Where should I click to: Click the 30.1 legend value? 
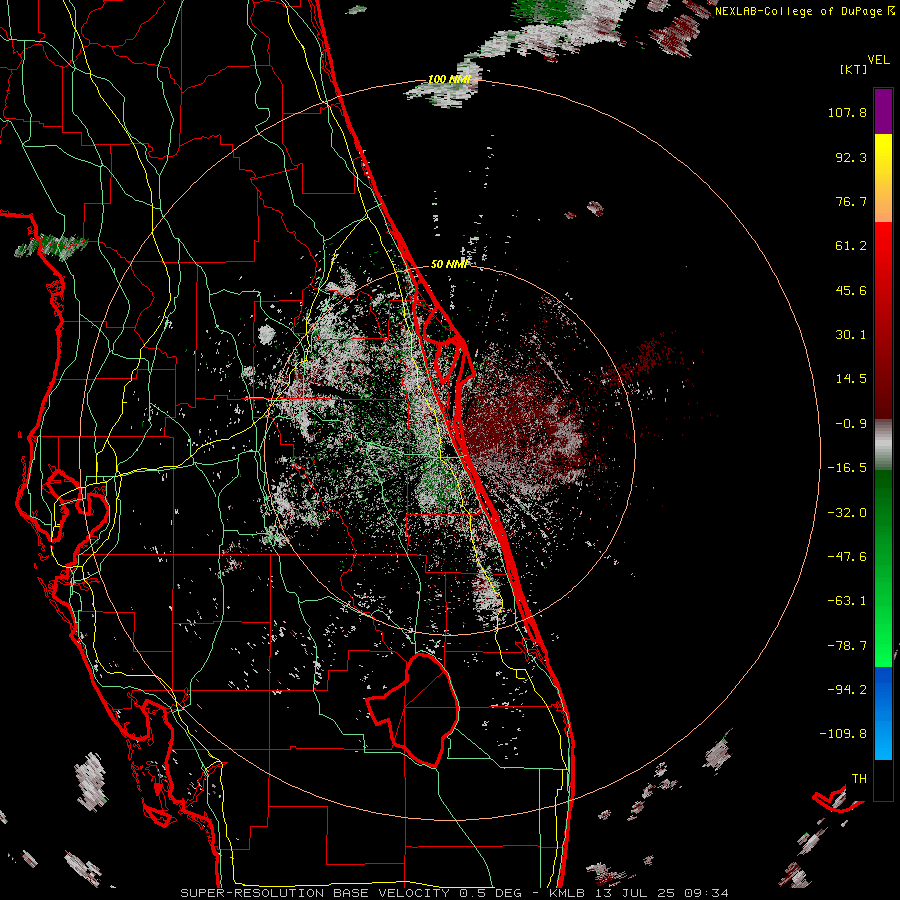851,335
